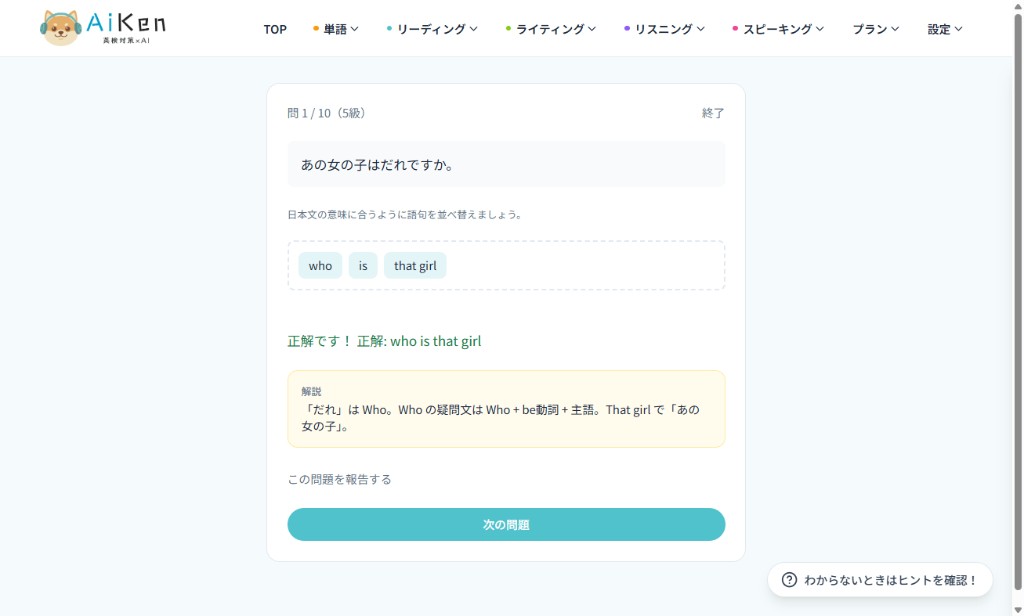Open the リスニング menu
1024x616 pixels.
pos(664,29)
